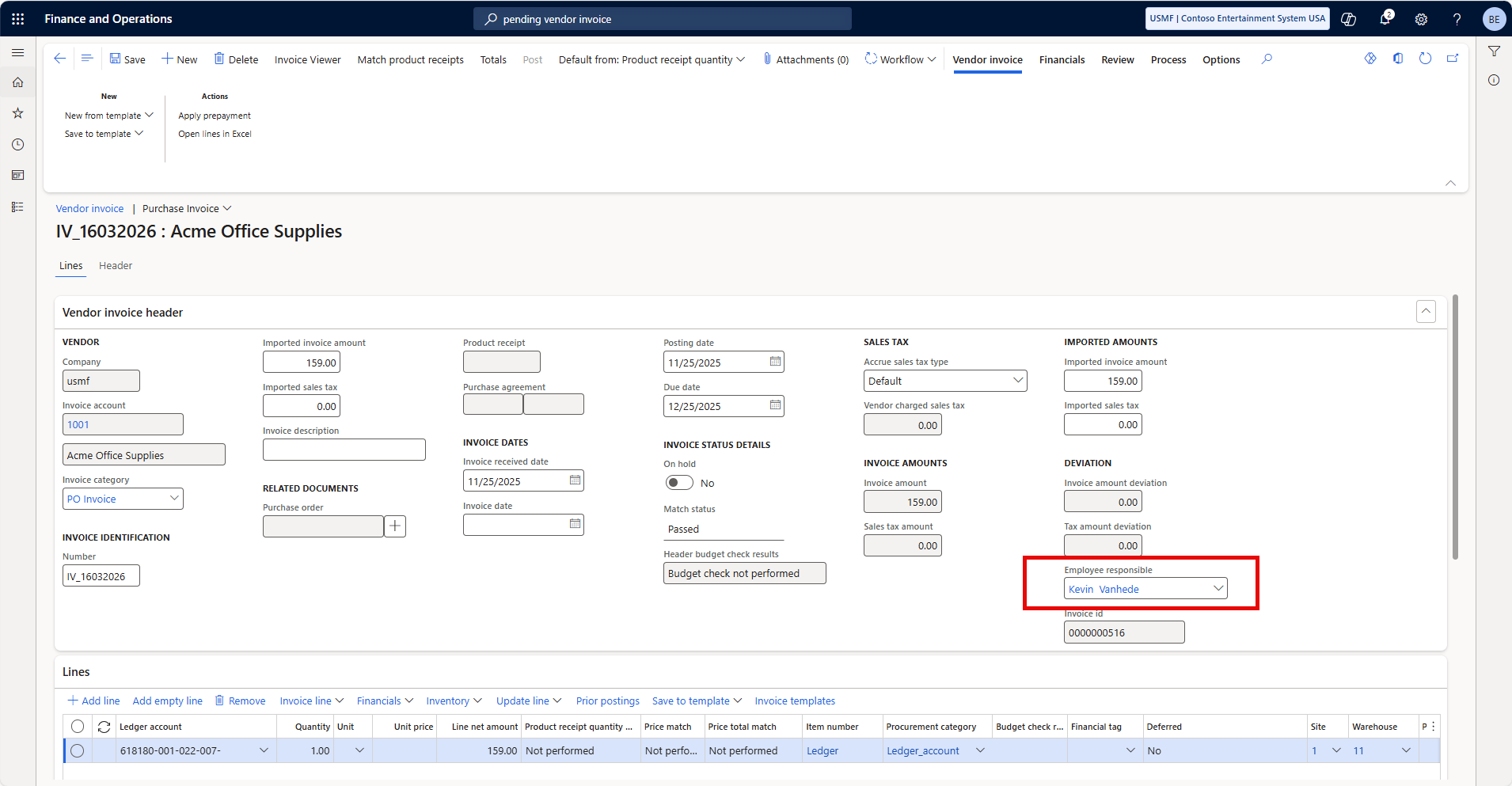
Task: Click Add line in Lines
Action: click(93, 701)
